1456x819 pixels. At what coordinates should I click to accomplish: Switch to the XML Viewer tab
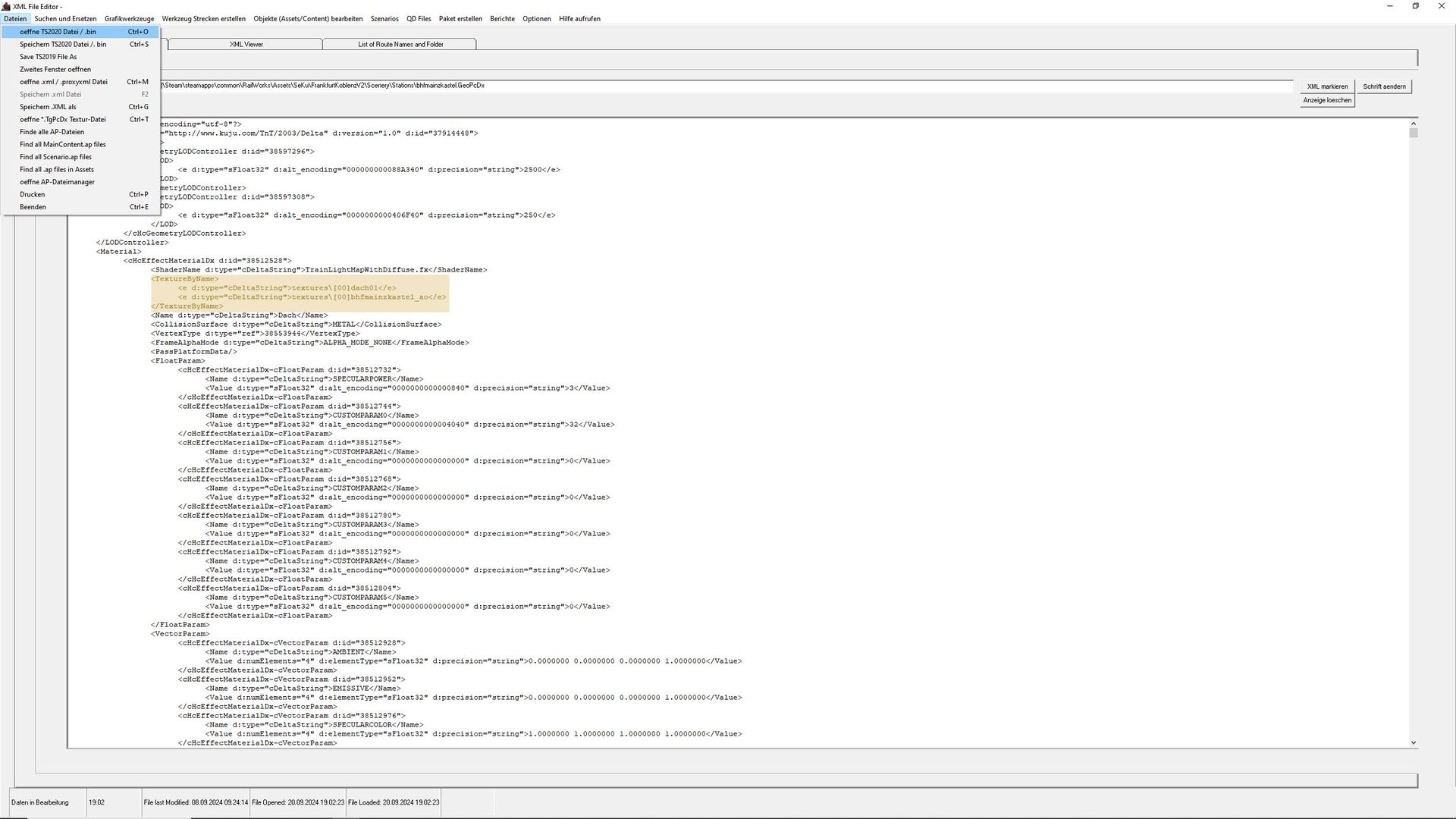click(246, 44)
